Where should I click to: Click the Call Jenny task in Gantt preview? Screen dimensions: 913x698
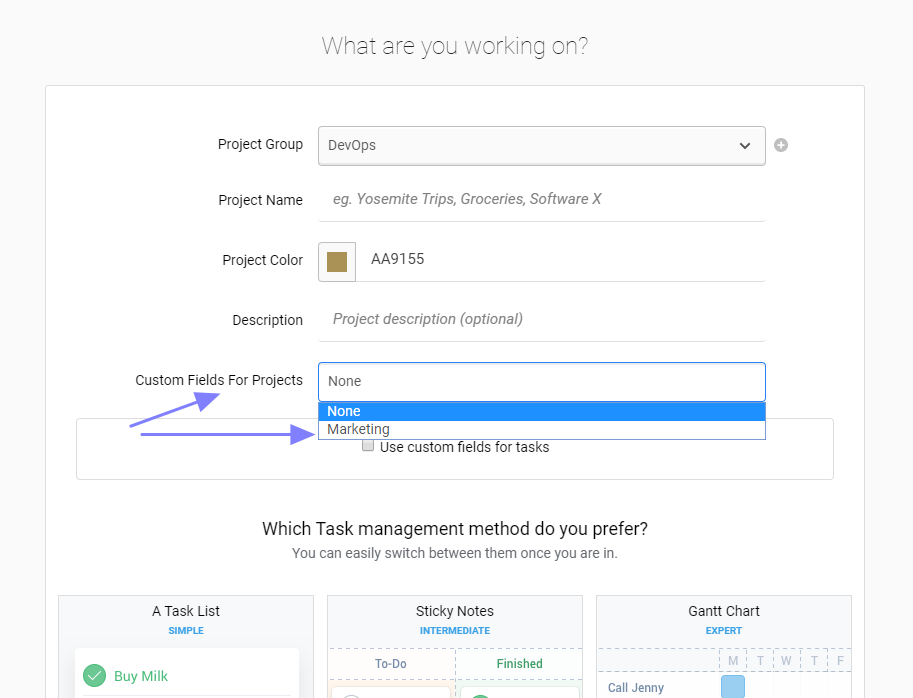tap(638, 687)
